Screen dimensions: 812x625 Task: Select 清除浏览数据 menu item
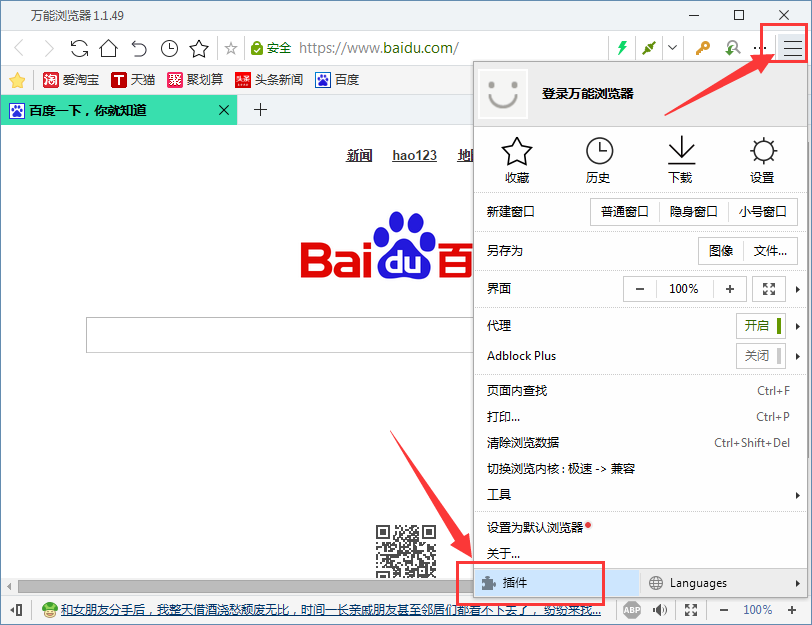[x=641, y=443]
